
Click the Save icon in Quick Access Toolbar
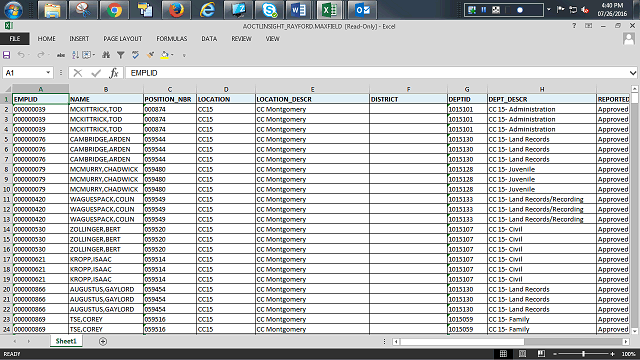7,55
